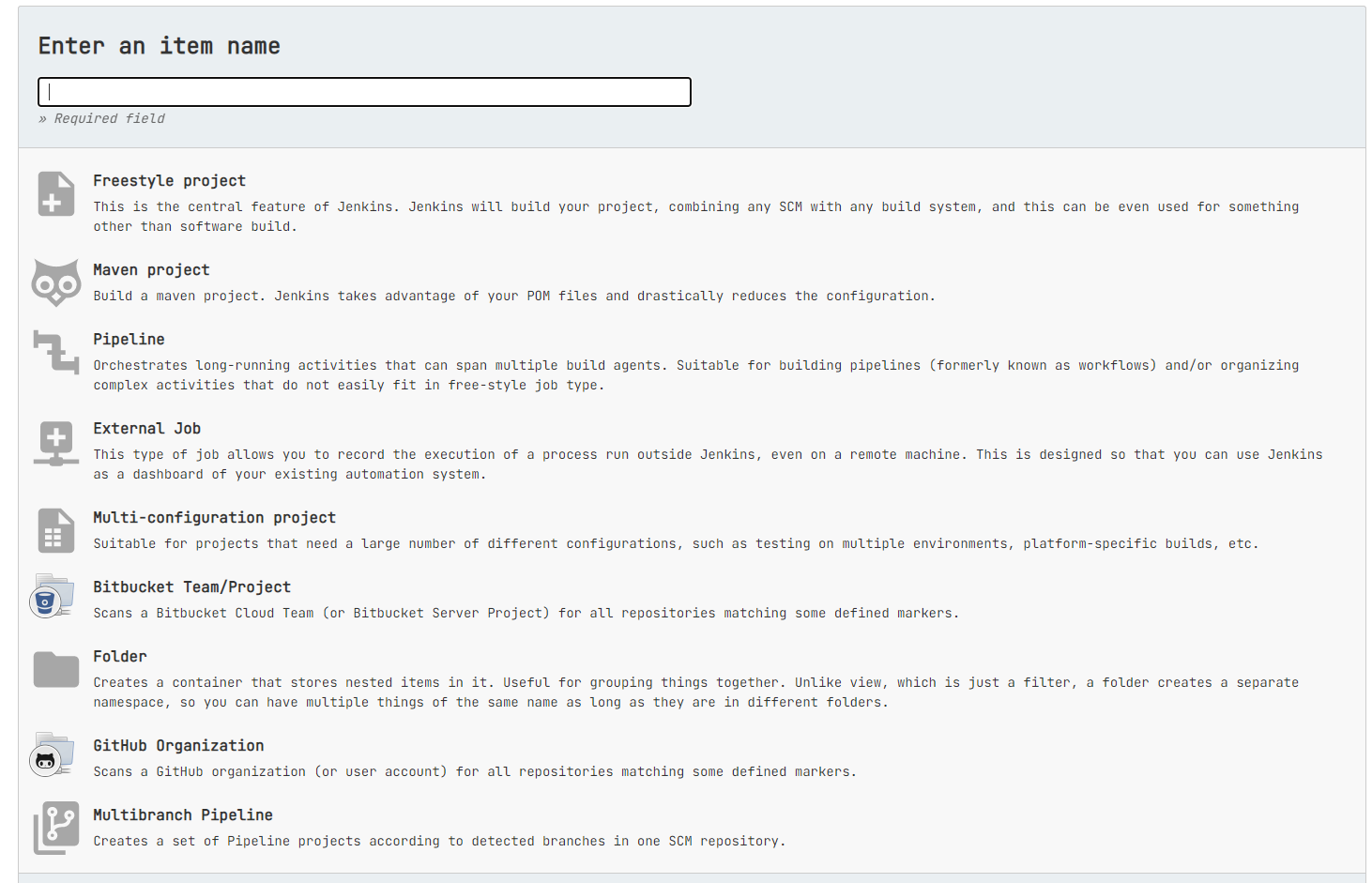Click the 'Orchestrates long-running activities' description
This screenshot has width=1372, height=883.
click(695, 375)
